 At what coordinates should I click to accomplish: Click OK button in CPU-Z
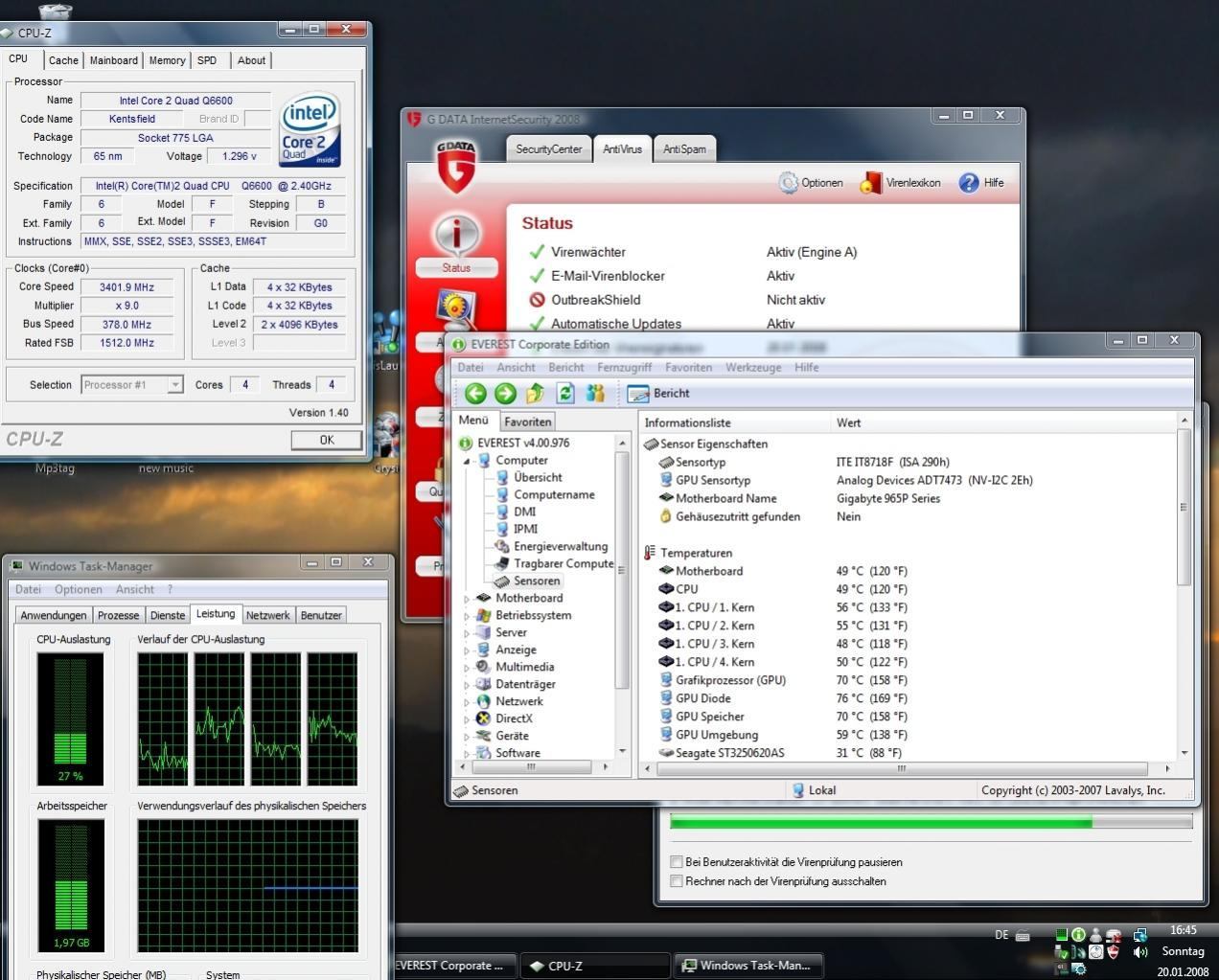click(327, 440)
